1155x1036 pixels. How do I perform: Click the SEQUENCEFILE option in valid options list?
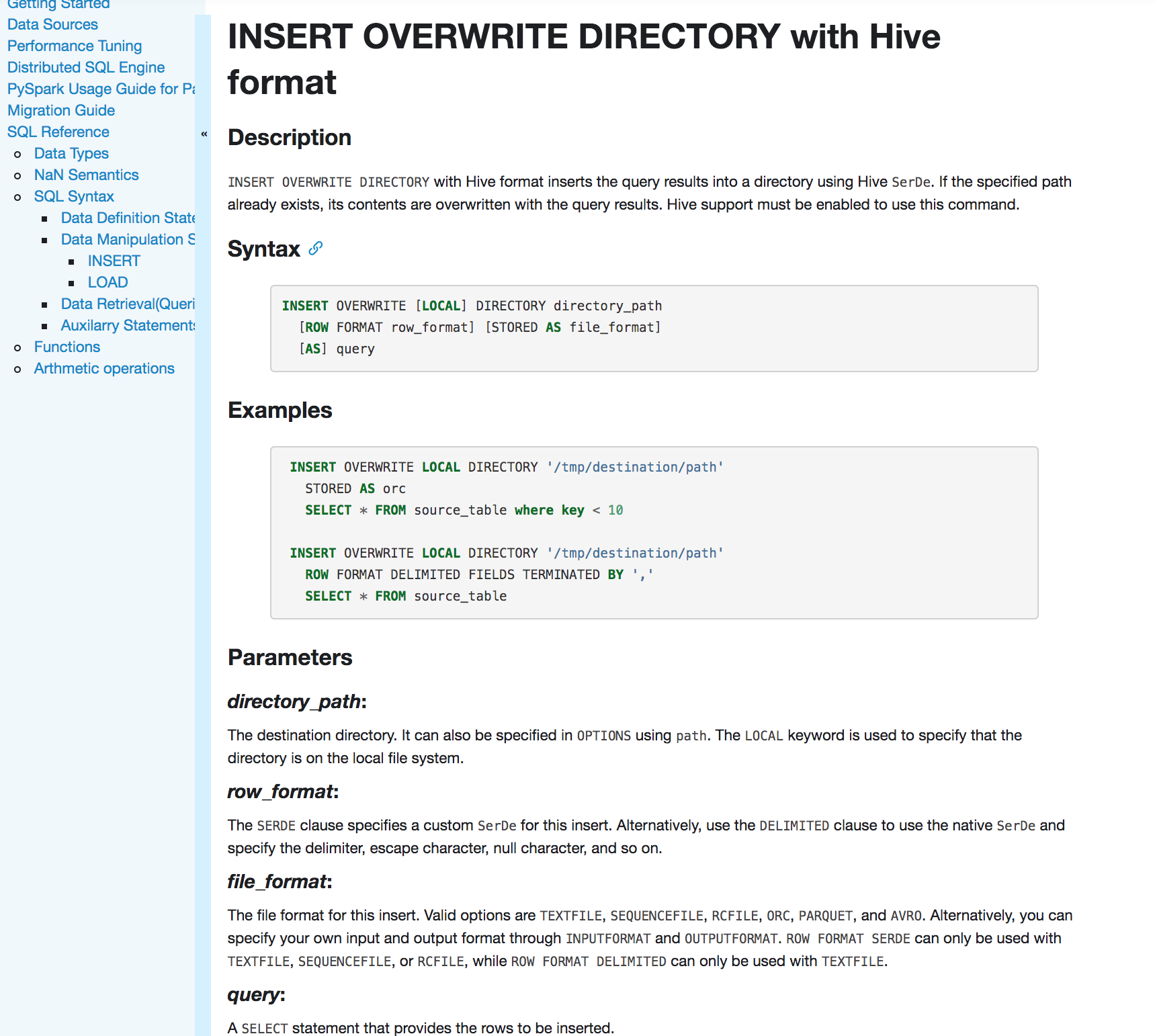(x=656, y=916)
